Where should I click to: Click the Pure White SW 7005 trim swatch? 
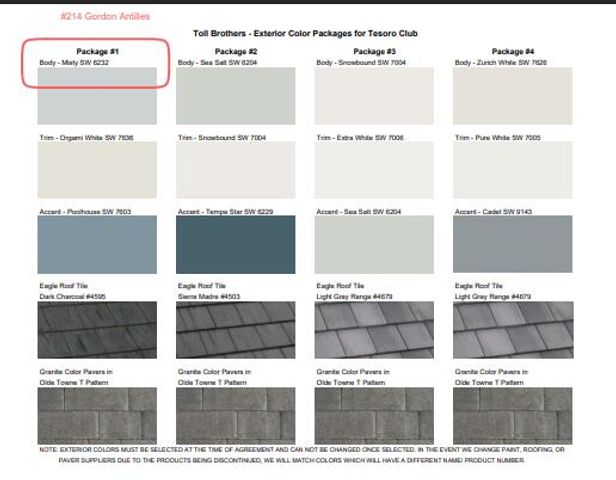(513, 171)
